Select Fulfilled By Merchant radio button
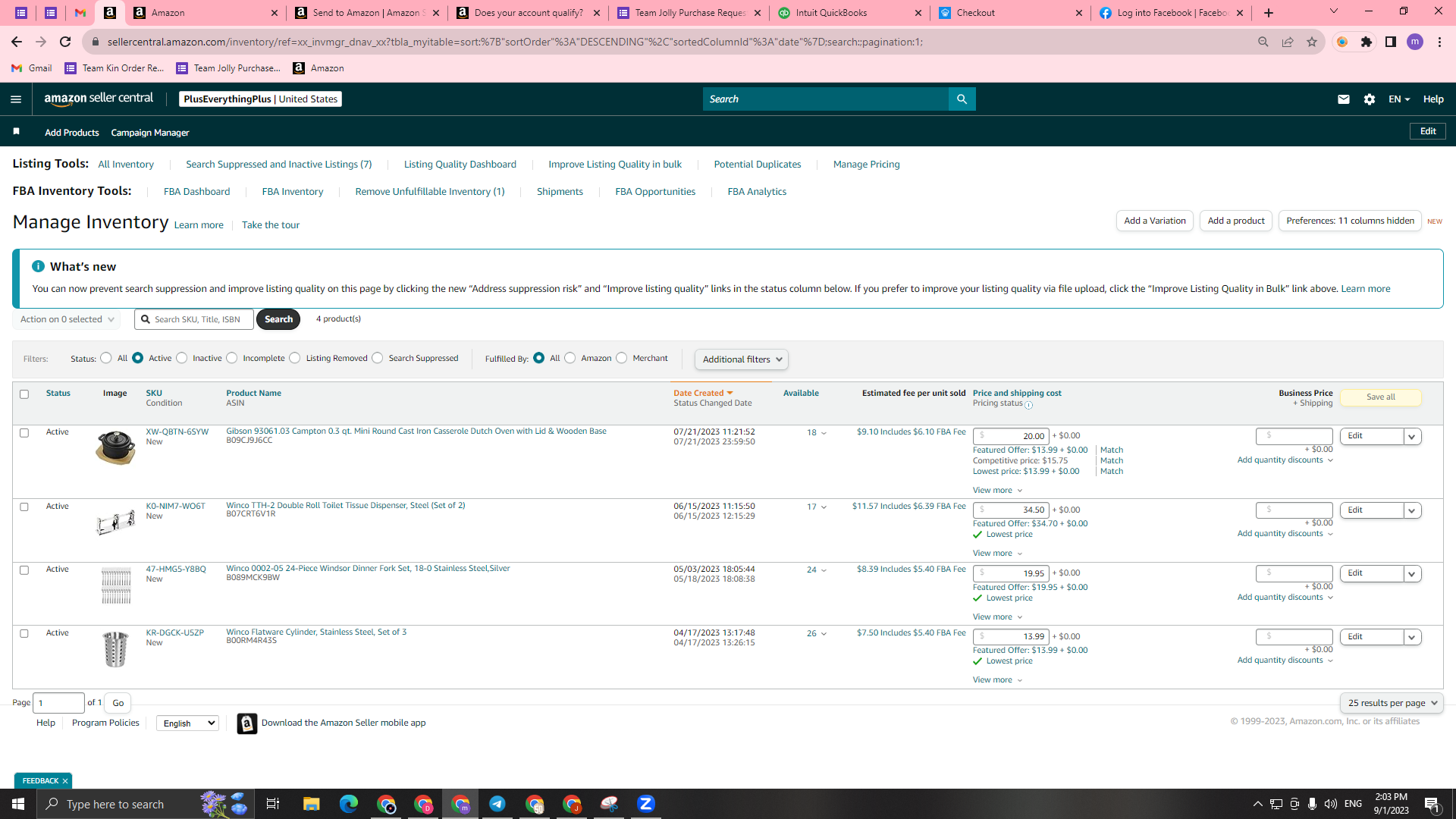This screenshot has height=819, width=1456. coord(622,359)
